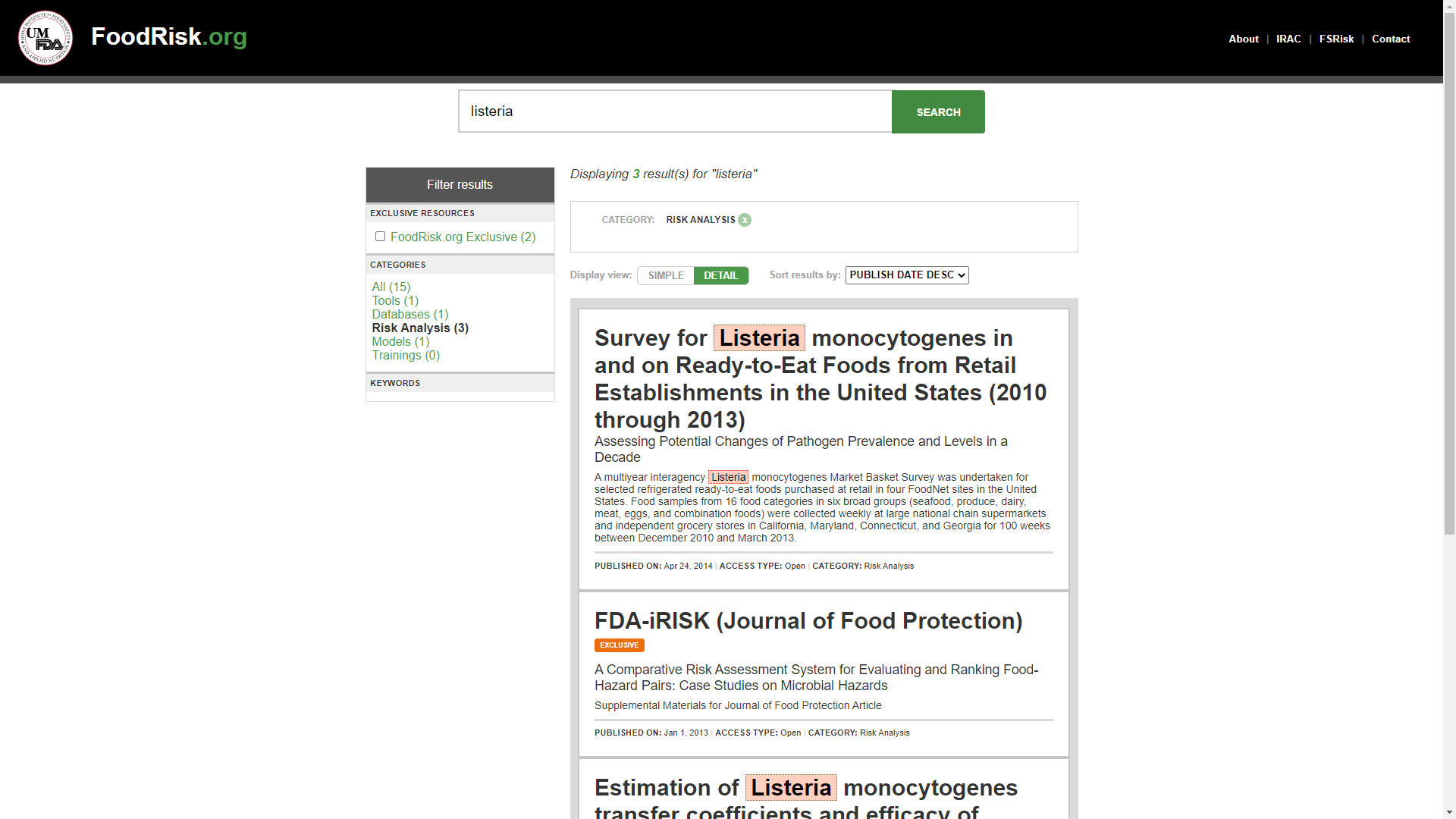
Task: Filter by All (15) category
Action: pyautogui.click(x=391, y=287)
